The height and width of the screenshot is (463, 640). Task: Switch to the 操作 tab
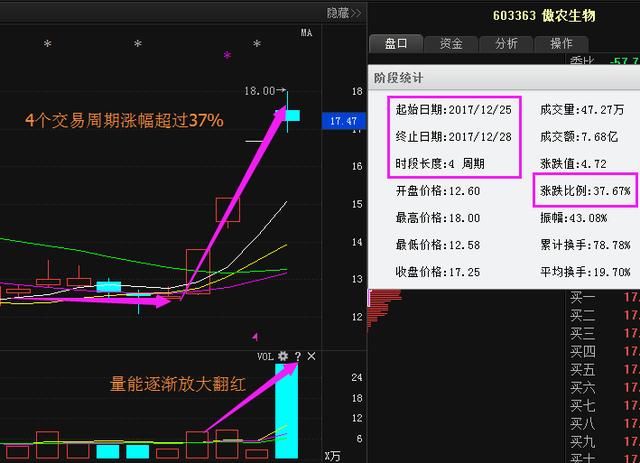561,43
